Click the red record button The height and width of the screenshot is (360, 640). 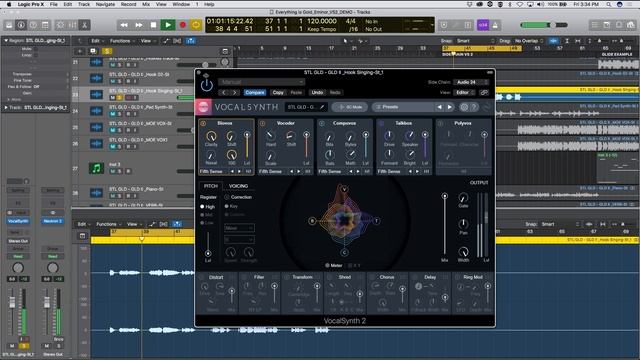[x=182, y=25]
